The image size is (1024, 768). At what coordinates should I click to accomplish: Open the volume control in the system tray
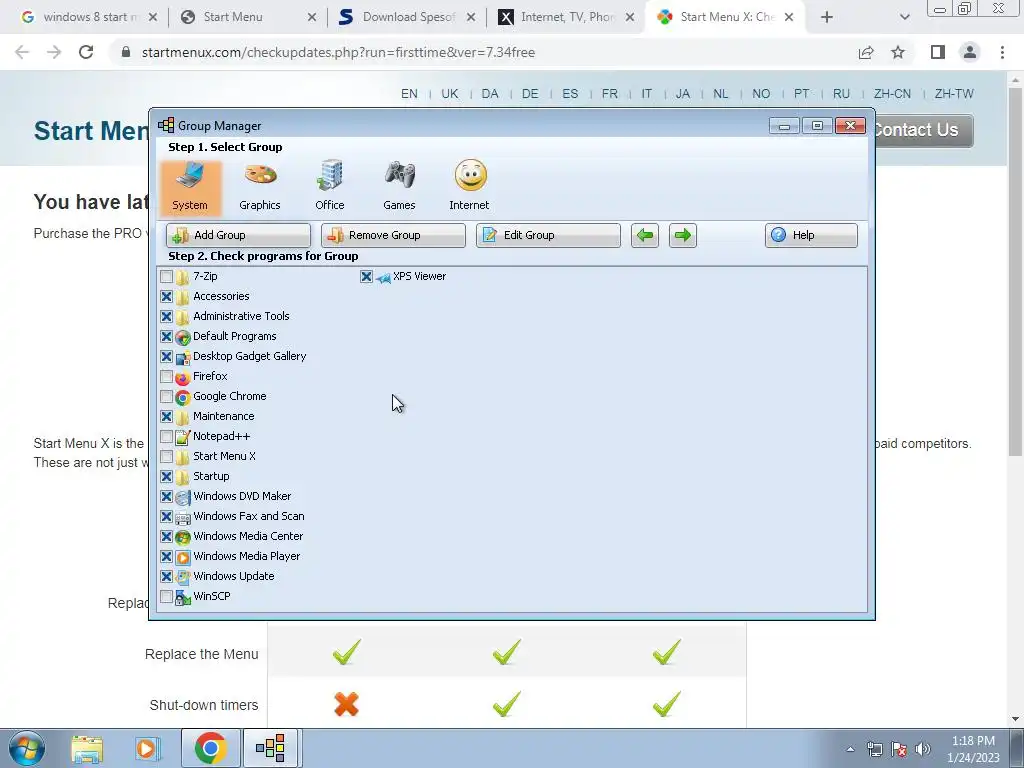[x=923, y=749]
